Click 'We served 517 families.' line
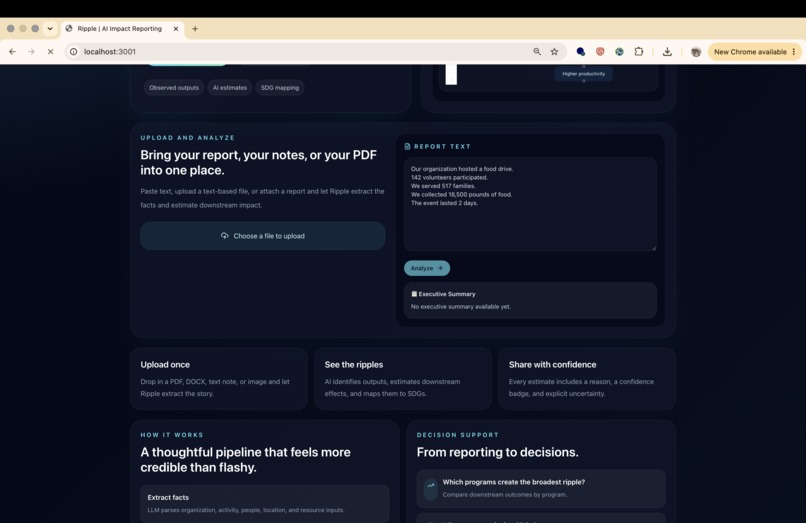Screen dimensions: 806x523 (443, 186)
